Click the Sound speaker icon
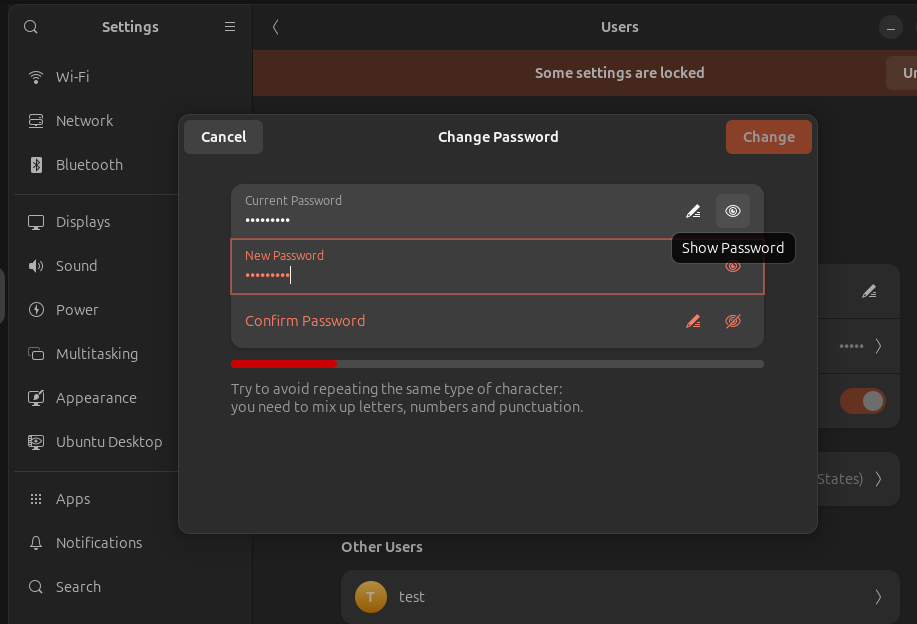 point(36,266)
